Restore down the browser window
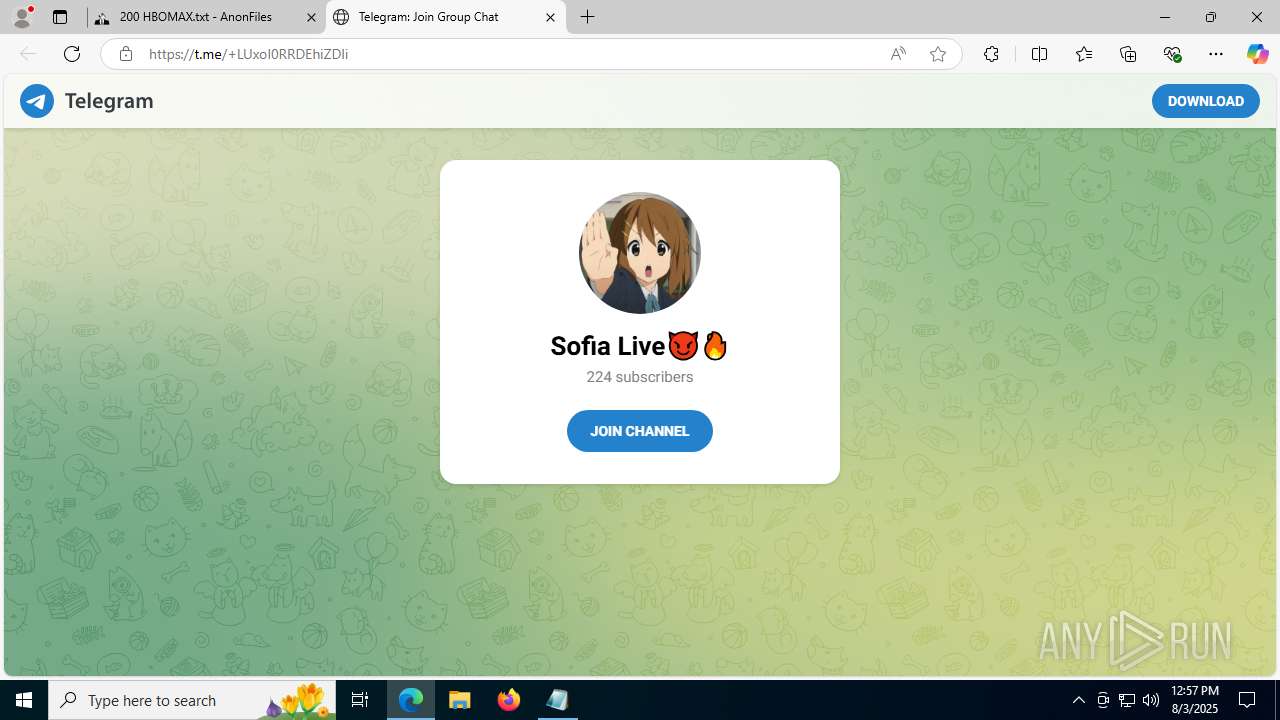The image size is (1280, 720). [1211, 17]
